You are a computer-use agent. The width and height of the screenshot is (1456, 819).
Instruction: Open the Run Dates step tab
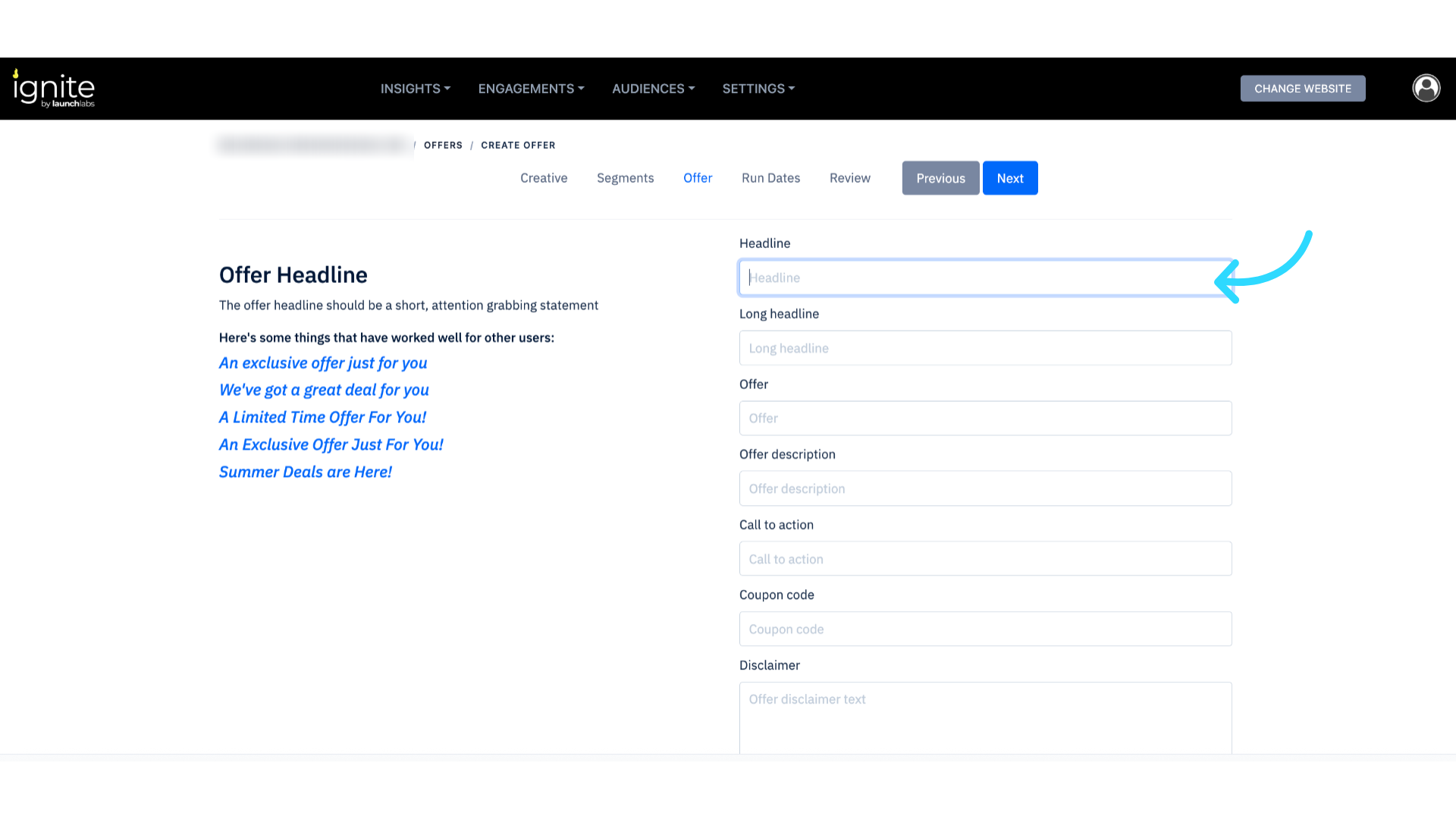[770, 178]
